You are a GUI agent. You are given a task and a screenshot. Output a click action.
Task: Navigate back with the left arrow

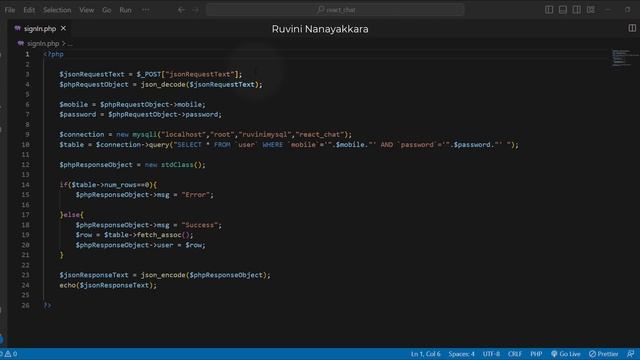[x=181, y=10]
